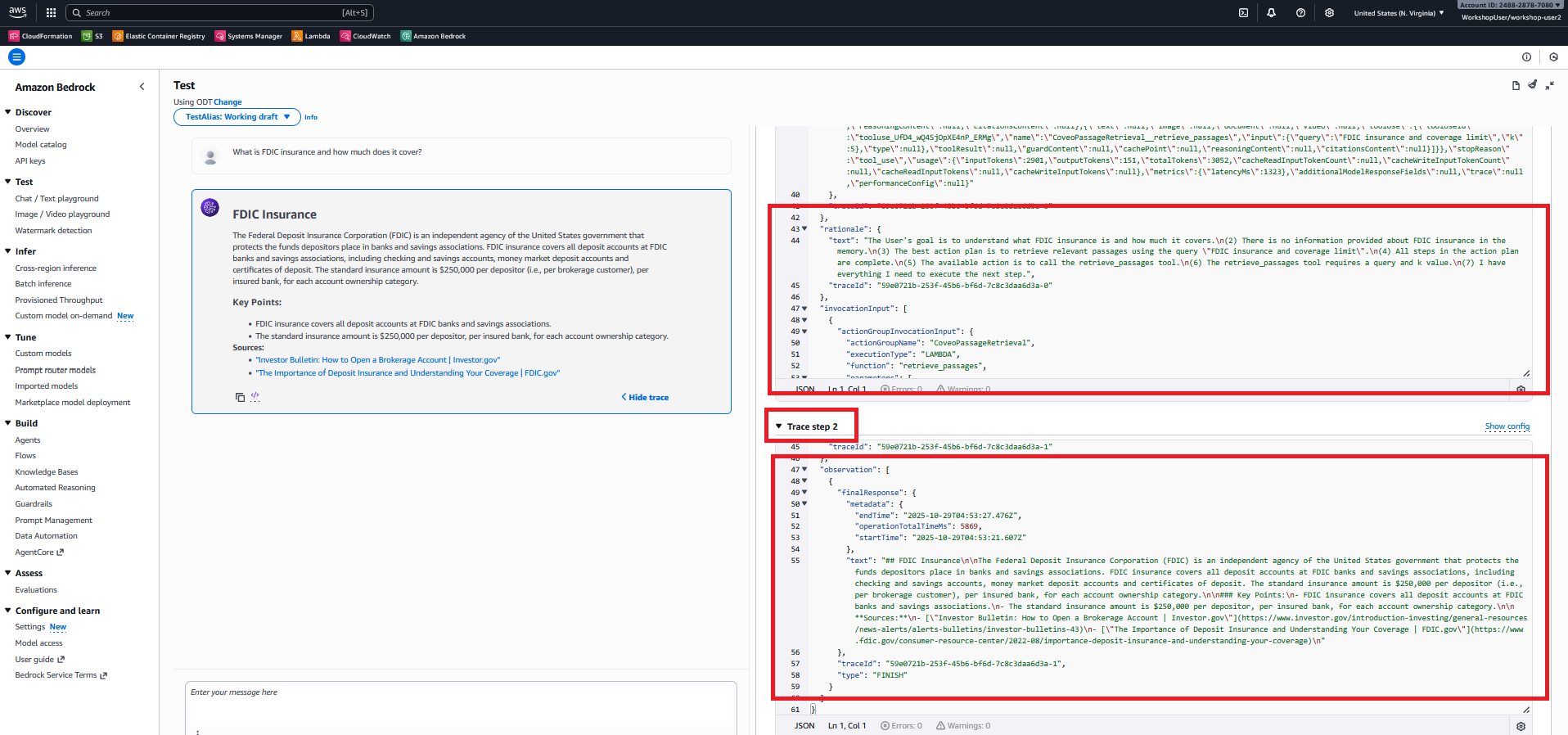This screenshot has height=735, width=1568.
Task: Click the Info link beside TestAlias
Action: pyautogui.click(x=311, y=117)
